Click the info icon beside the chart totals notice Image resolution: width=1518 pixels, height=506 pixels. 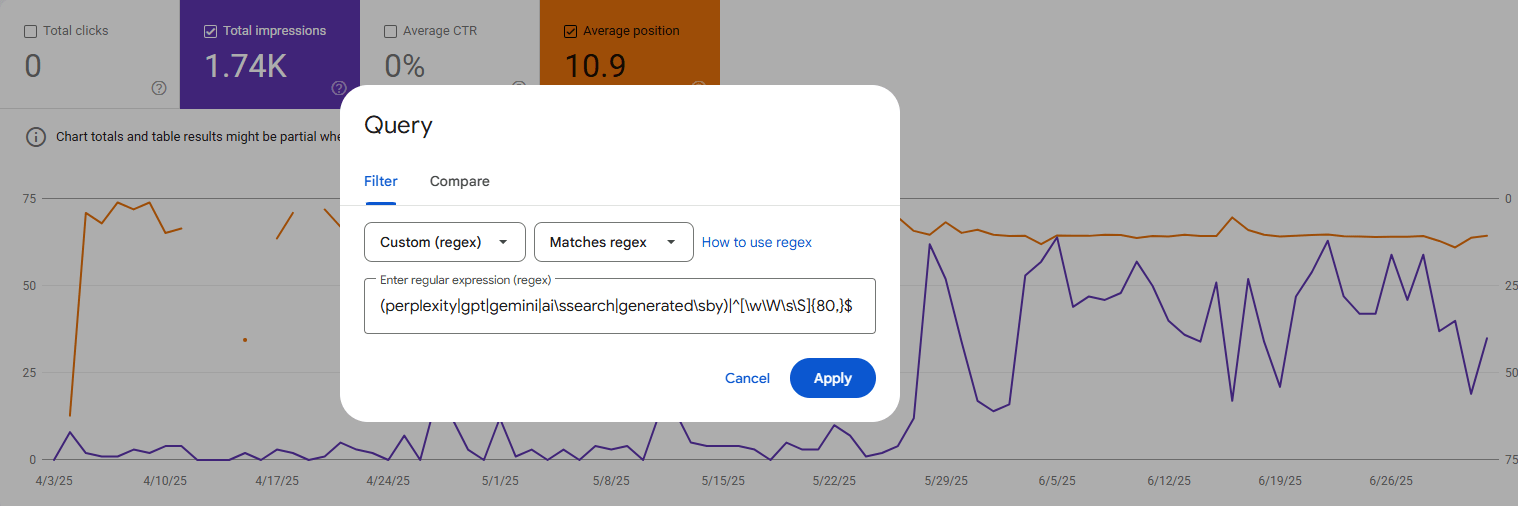coord(36,137)
